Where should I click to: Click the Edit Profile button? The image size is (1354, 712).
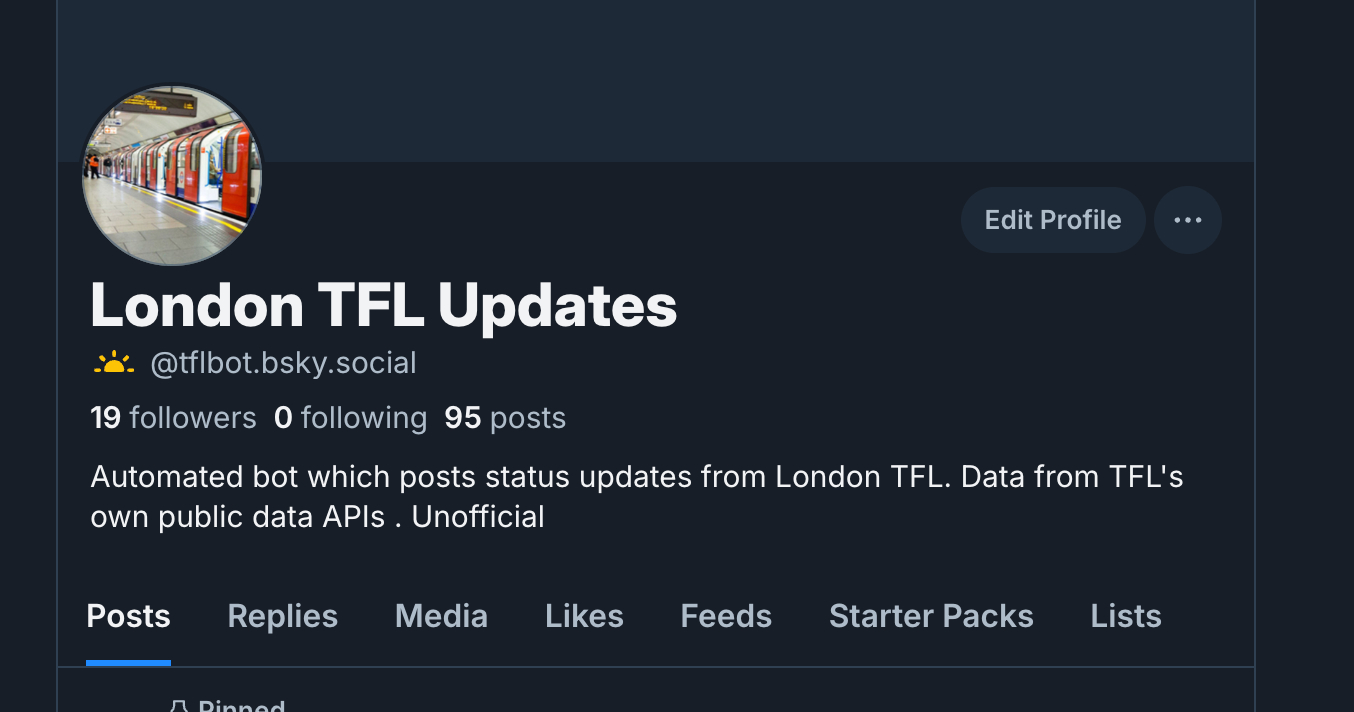(x=1052, y=220)
